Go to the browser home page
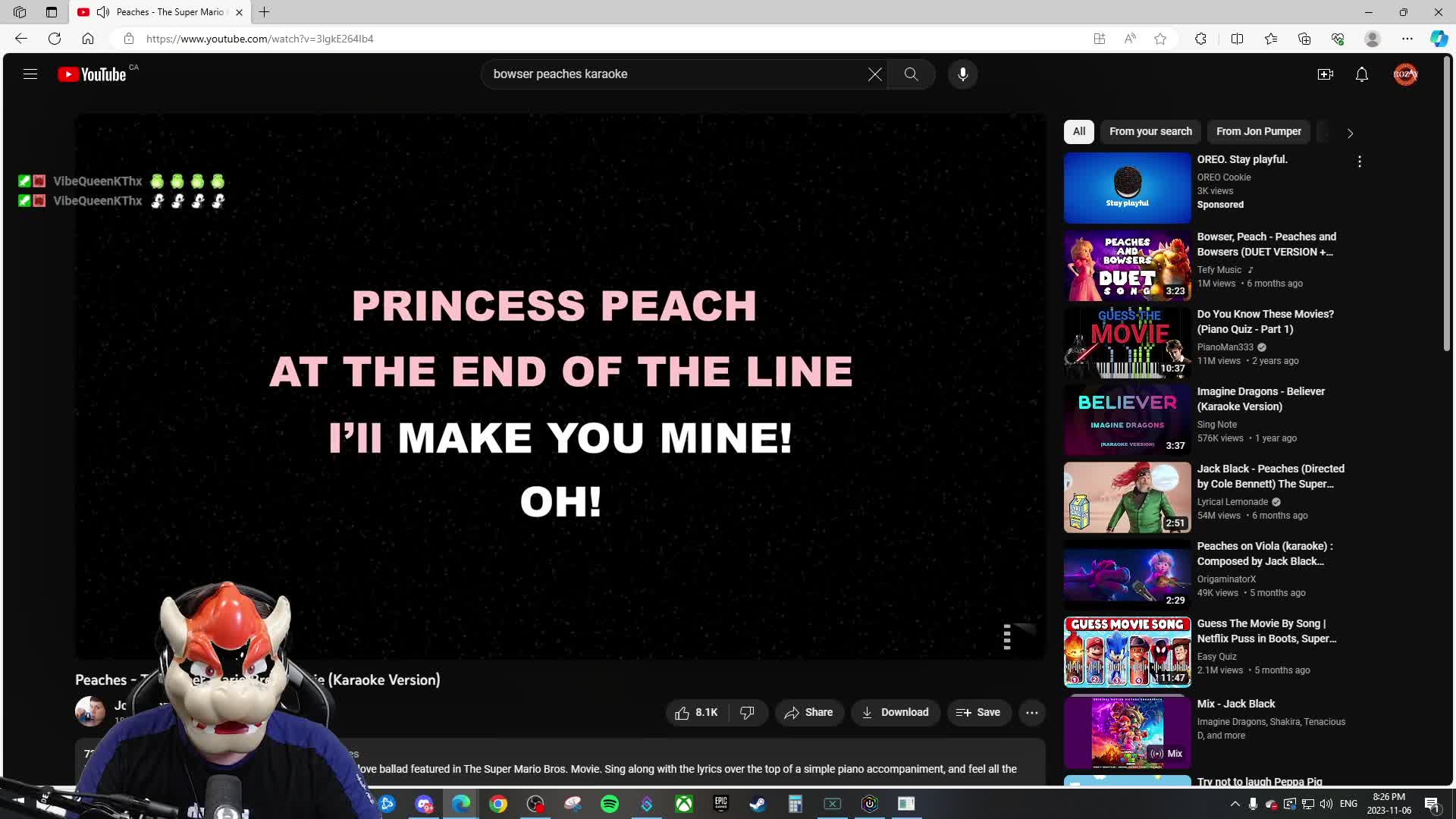 pyautogui.click(x=88, y=39)
